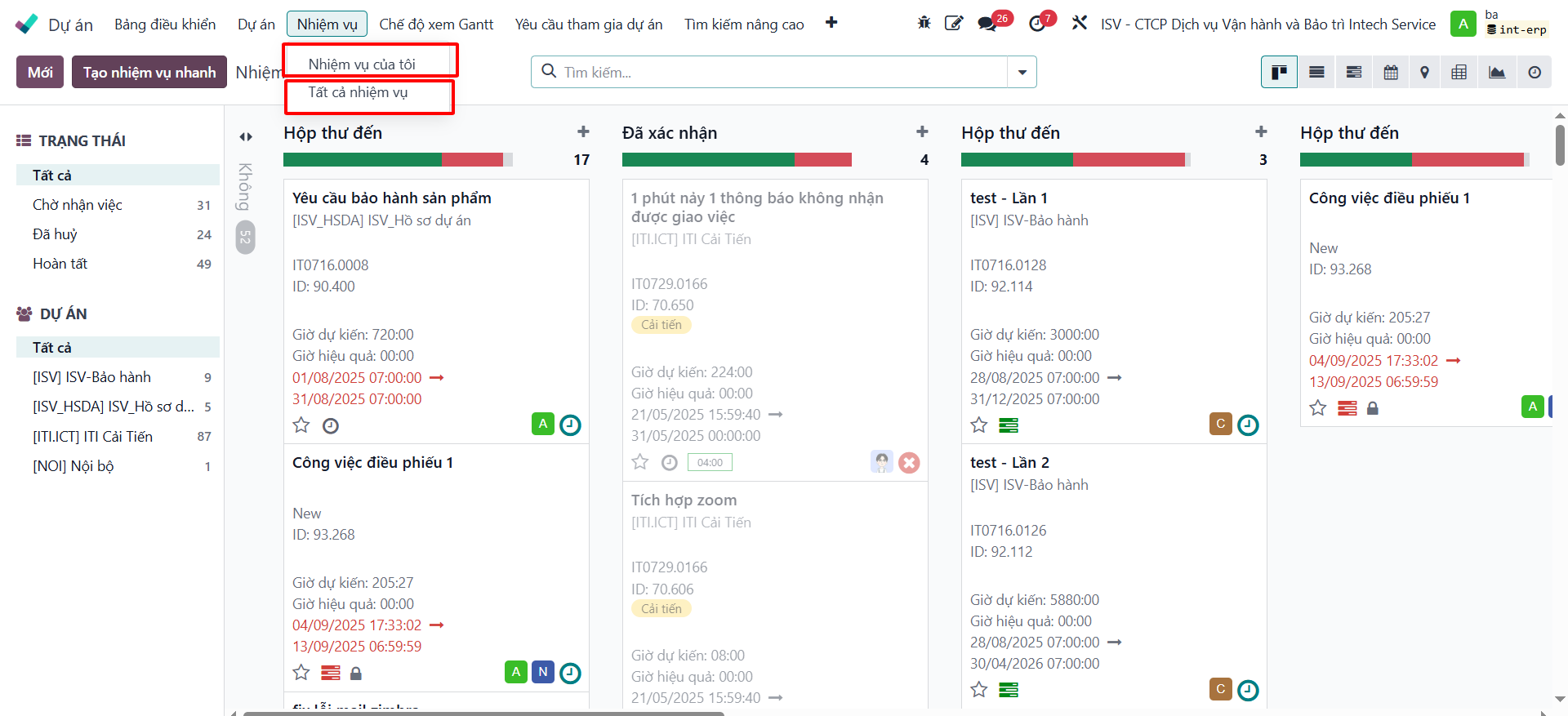Select 'Tất cả nhiệm vụ' menu entry
Screen dimensions: 1568x716
(x=358, y=92)
